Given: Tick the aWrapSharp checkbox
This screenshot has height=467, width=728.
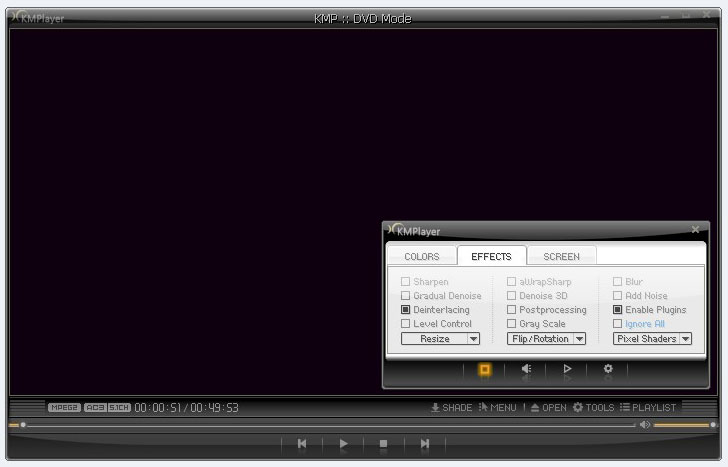Looking at the screenshot, I should 511,282.
